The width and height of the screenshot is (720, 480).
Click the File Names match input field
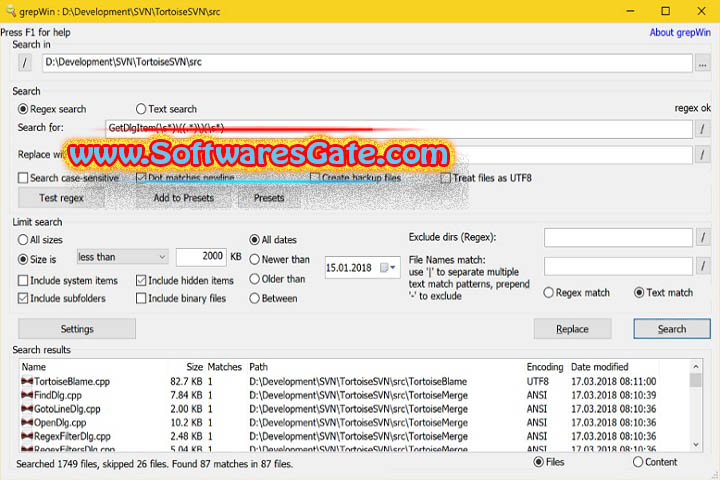click(618, 266)
